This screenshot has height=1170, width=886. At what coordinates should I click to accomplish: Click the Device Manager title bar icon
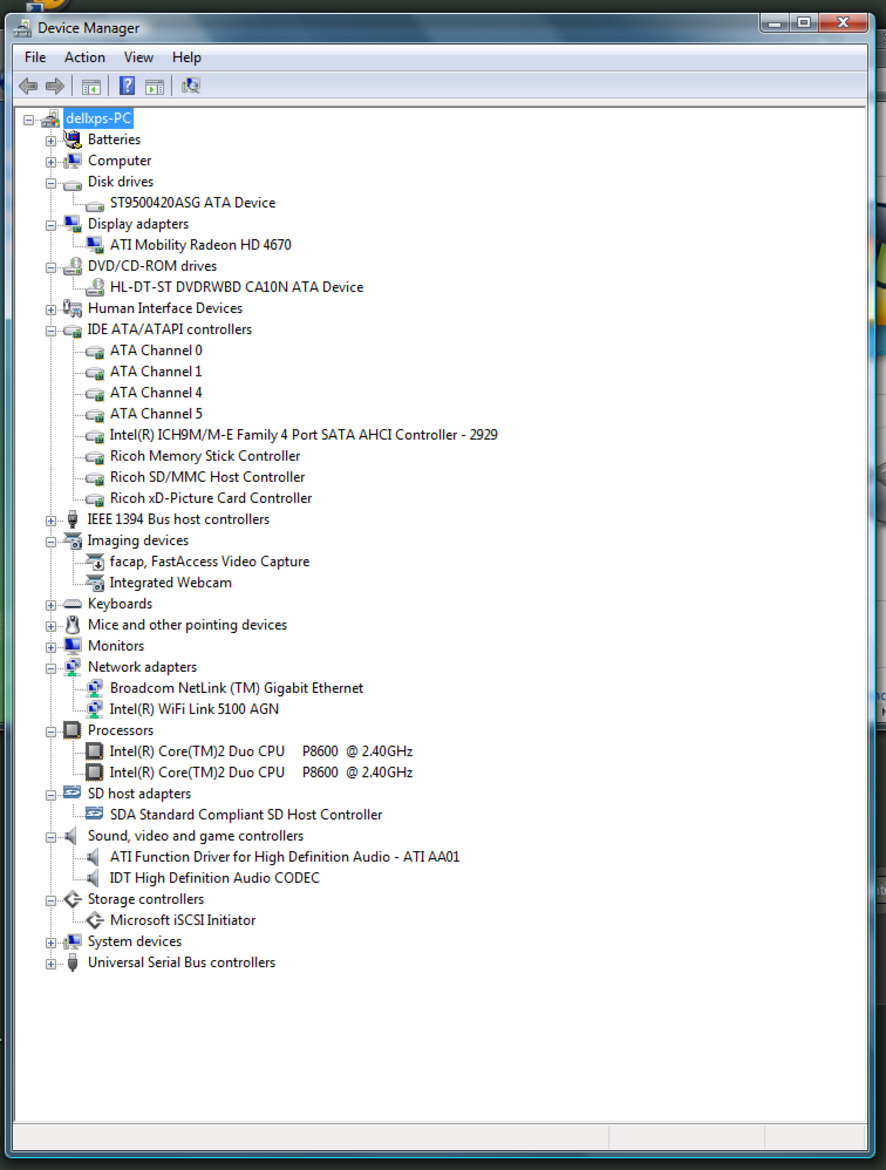23,28
